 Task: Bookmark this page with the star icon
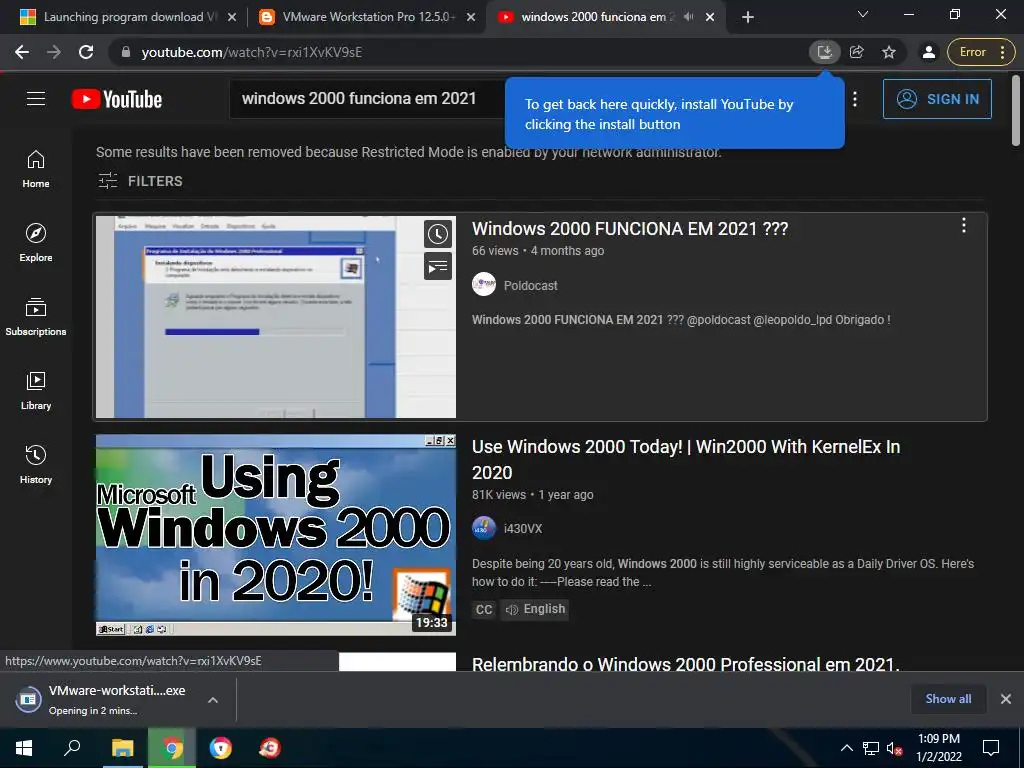[889, 52]
